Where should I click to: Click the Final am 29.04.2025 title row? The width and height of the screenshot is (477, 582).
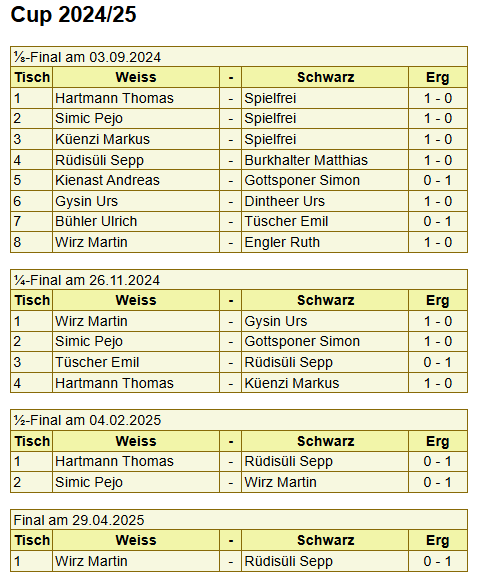pyautogui.click(x=239, y=520)
